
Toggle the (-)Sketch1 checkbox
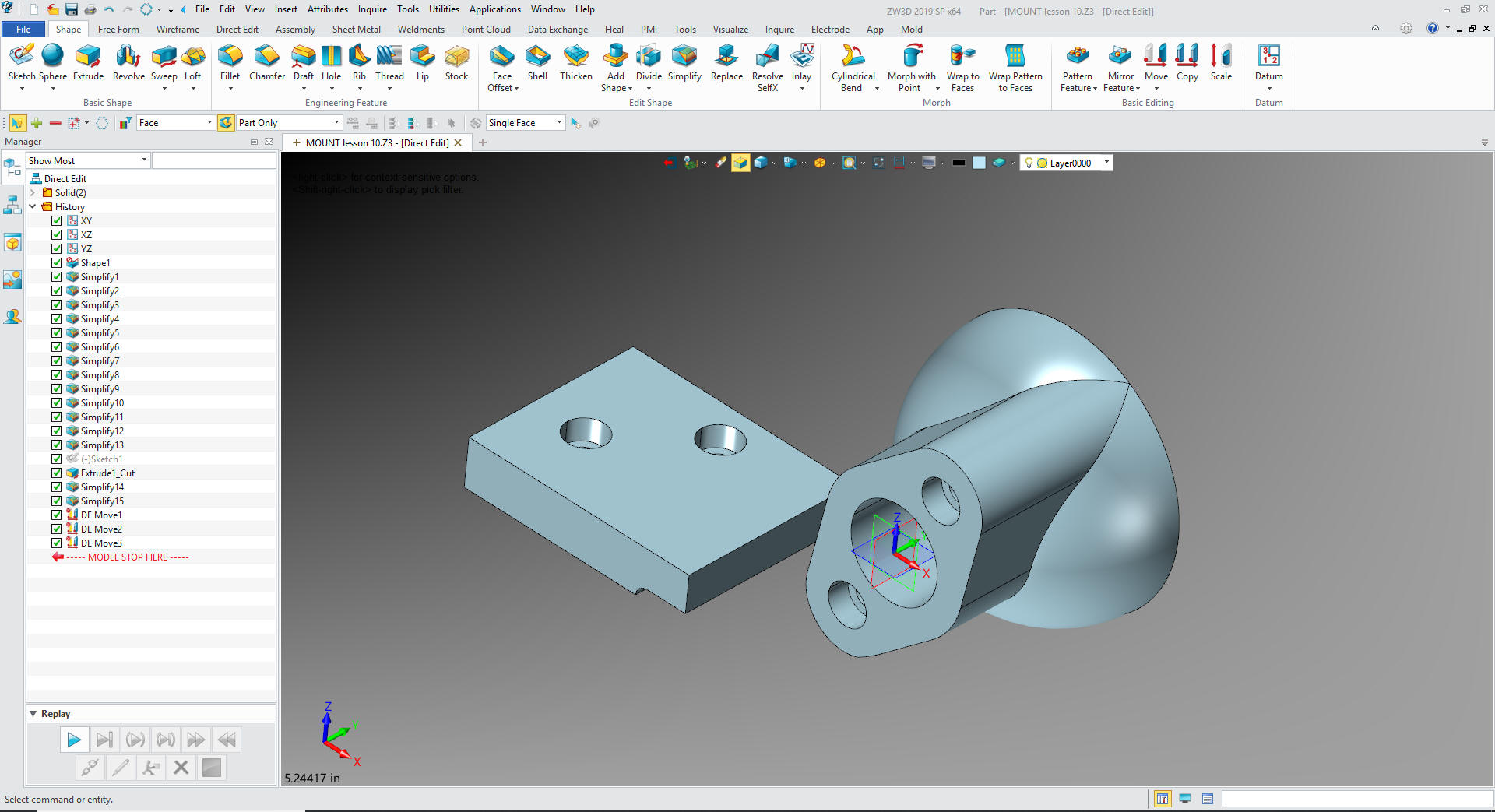click(x=57, y=459)
